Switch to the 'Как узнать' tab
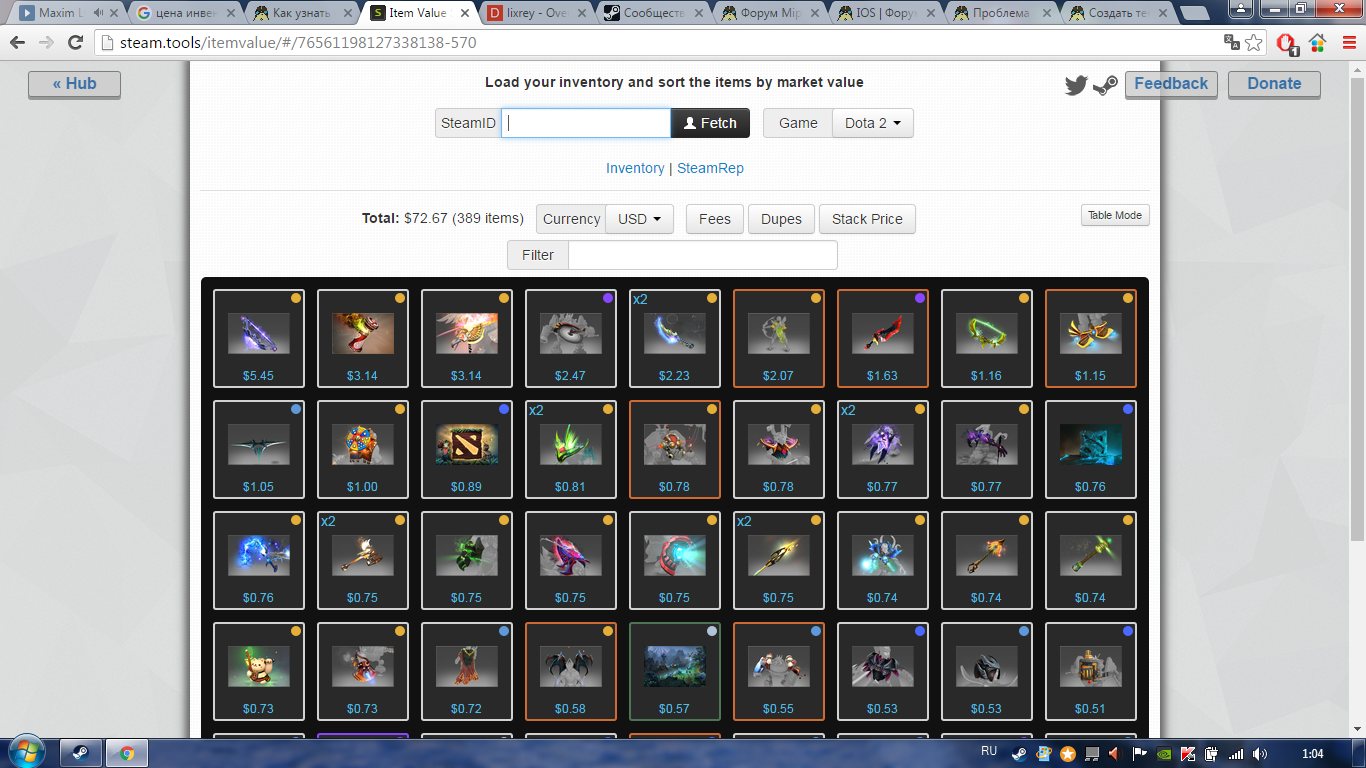The image size is (1366, 768). point(303,14)
